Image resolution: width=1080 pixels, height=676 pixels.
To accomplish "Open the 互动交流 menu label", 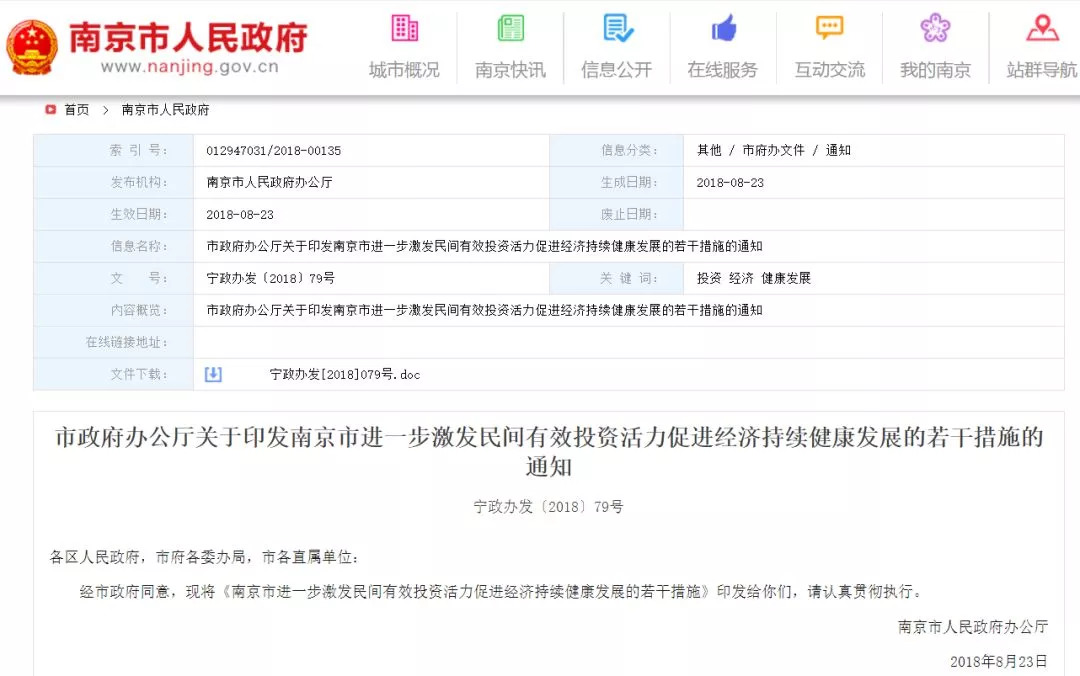I will [829, 70].
